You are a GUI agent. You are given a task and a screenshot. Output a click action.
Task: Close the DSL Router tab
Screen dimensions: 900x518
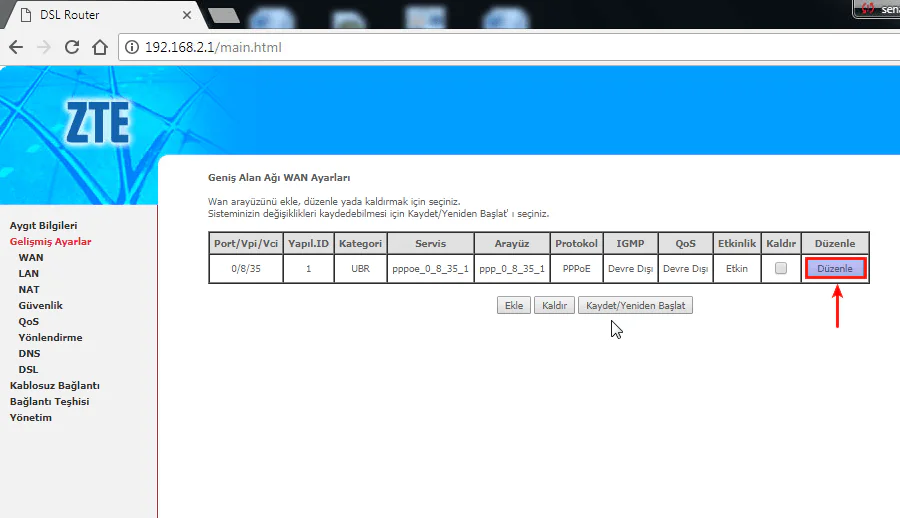pos(187,15)
